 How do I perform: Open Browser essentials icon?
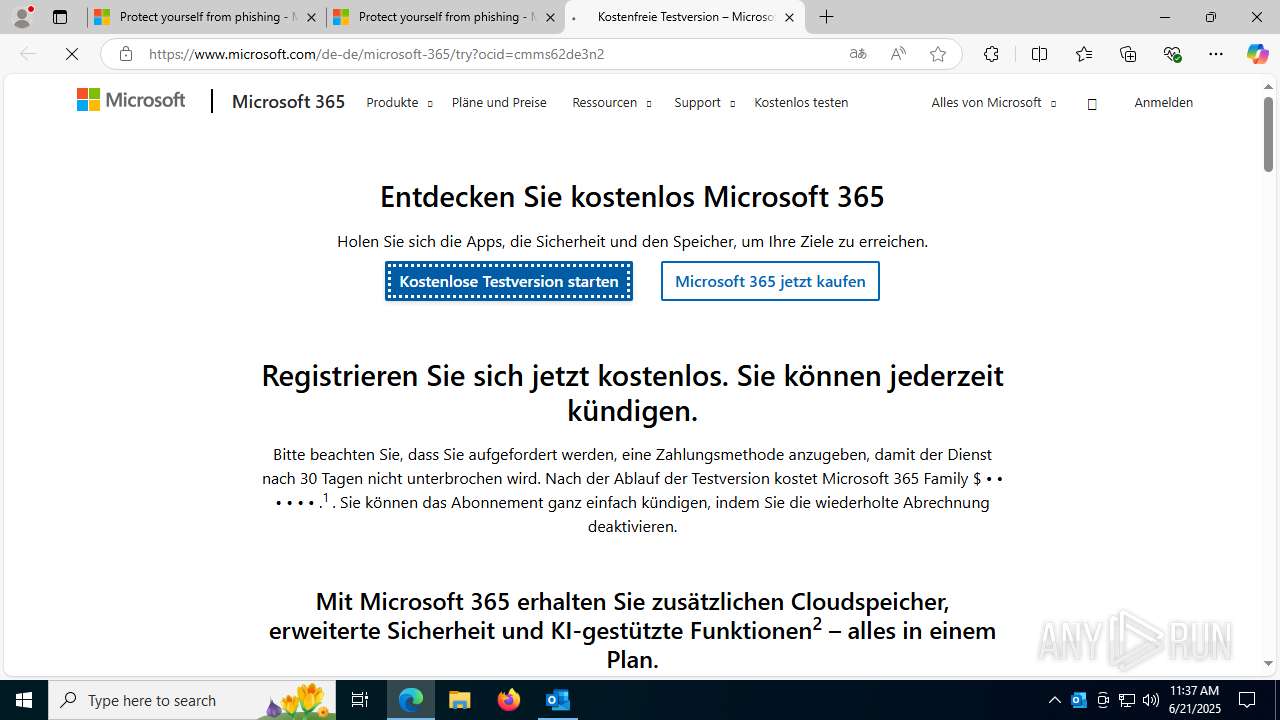[x=1173, y=54]
